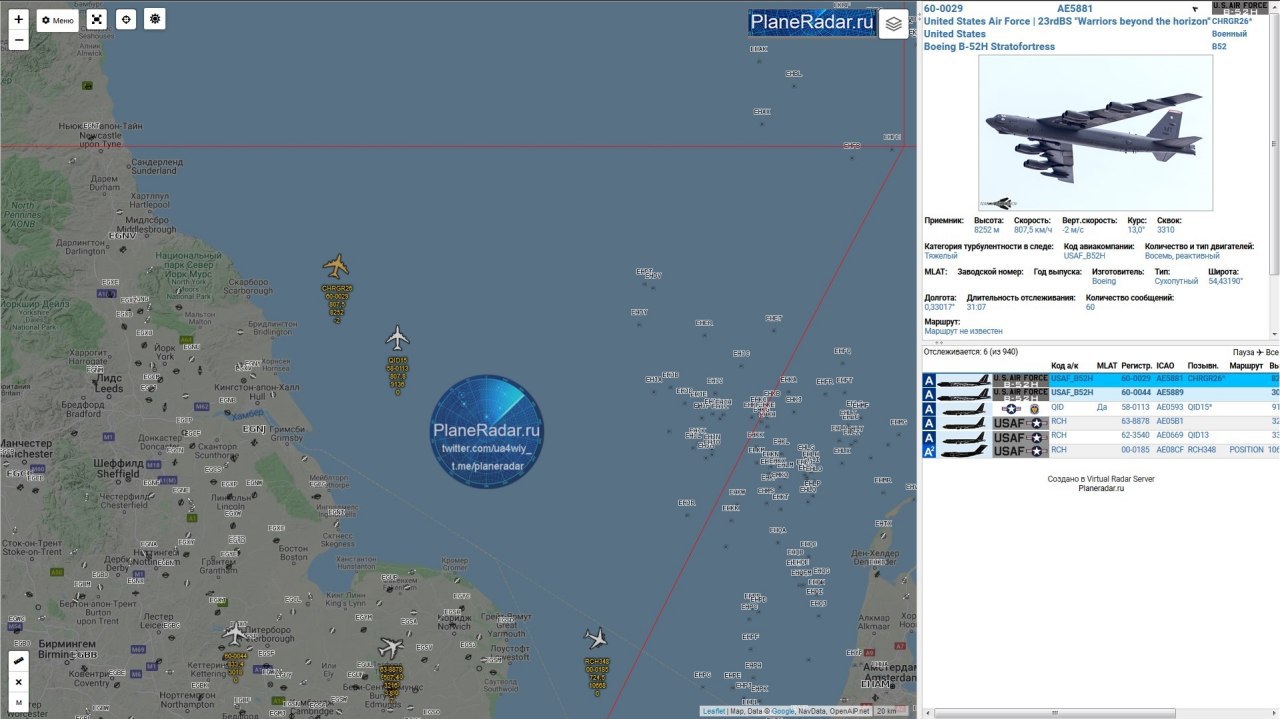Open the map layers selector

(894, 24)
